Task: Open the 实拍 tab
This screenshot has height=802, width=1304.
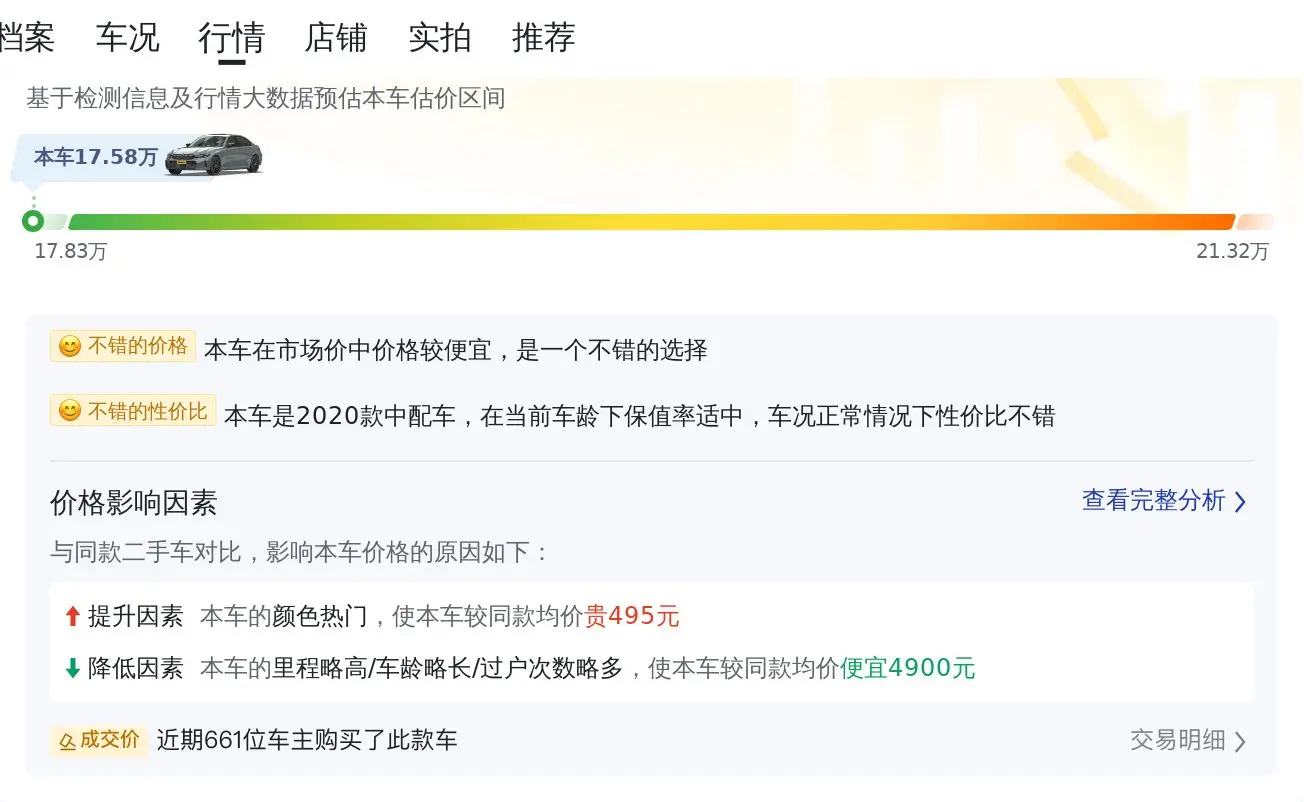Action: click(440, 38)
